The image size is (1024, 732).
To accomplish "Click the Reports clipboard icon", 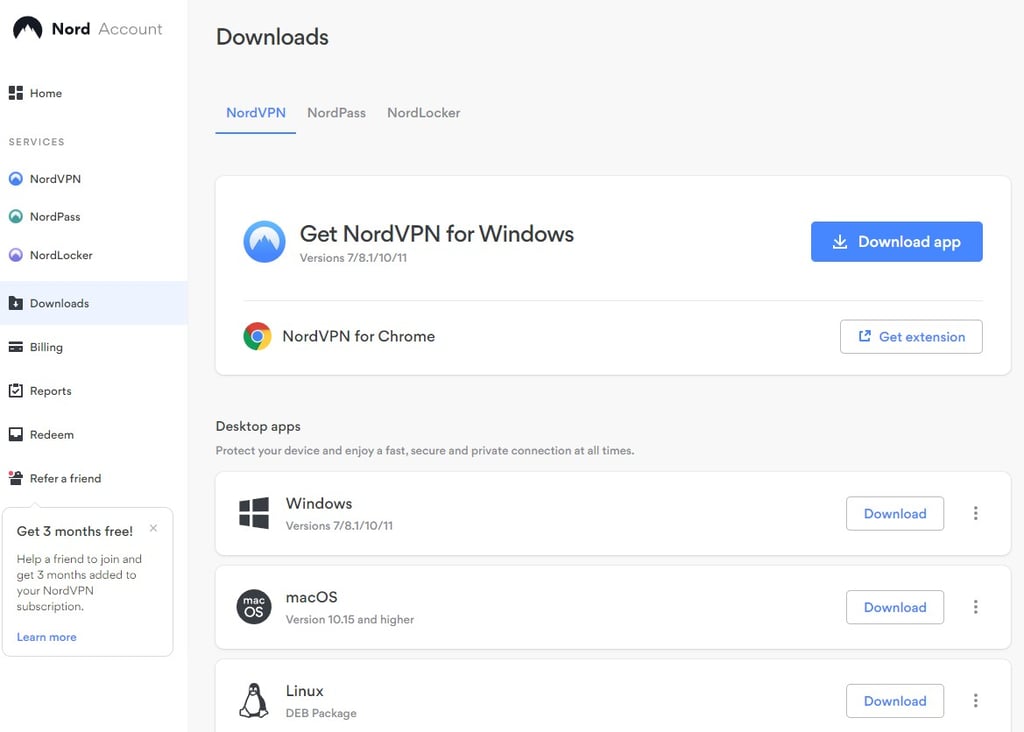I will (16, 390).
